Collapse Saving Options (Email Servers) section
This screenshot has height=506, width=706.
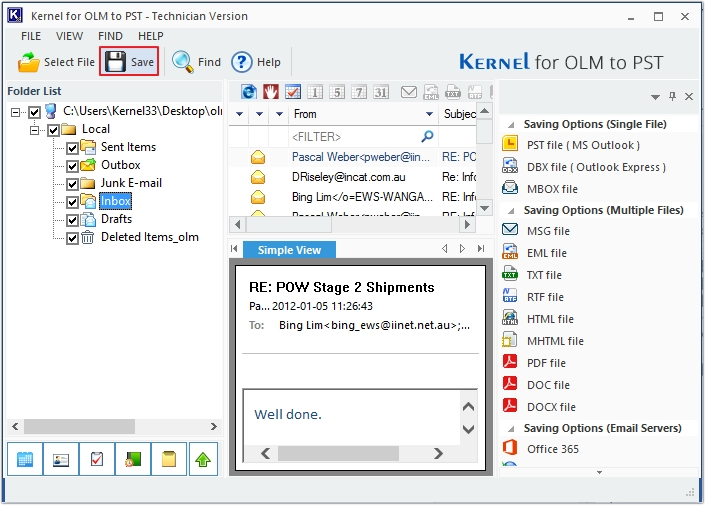coord(511,429)
